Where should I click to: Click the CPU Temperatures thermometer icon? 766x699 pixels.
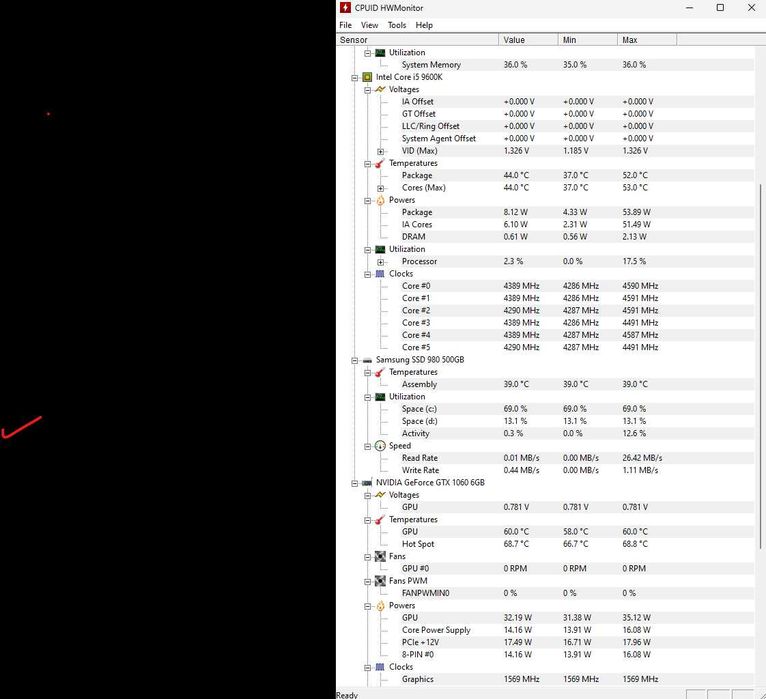(x=380, y=163)
